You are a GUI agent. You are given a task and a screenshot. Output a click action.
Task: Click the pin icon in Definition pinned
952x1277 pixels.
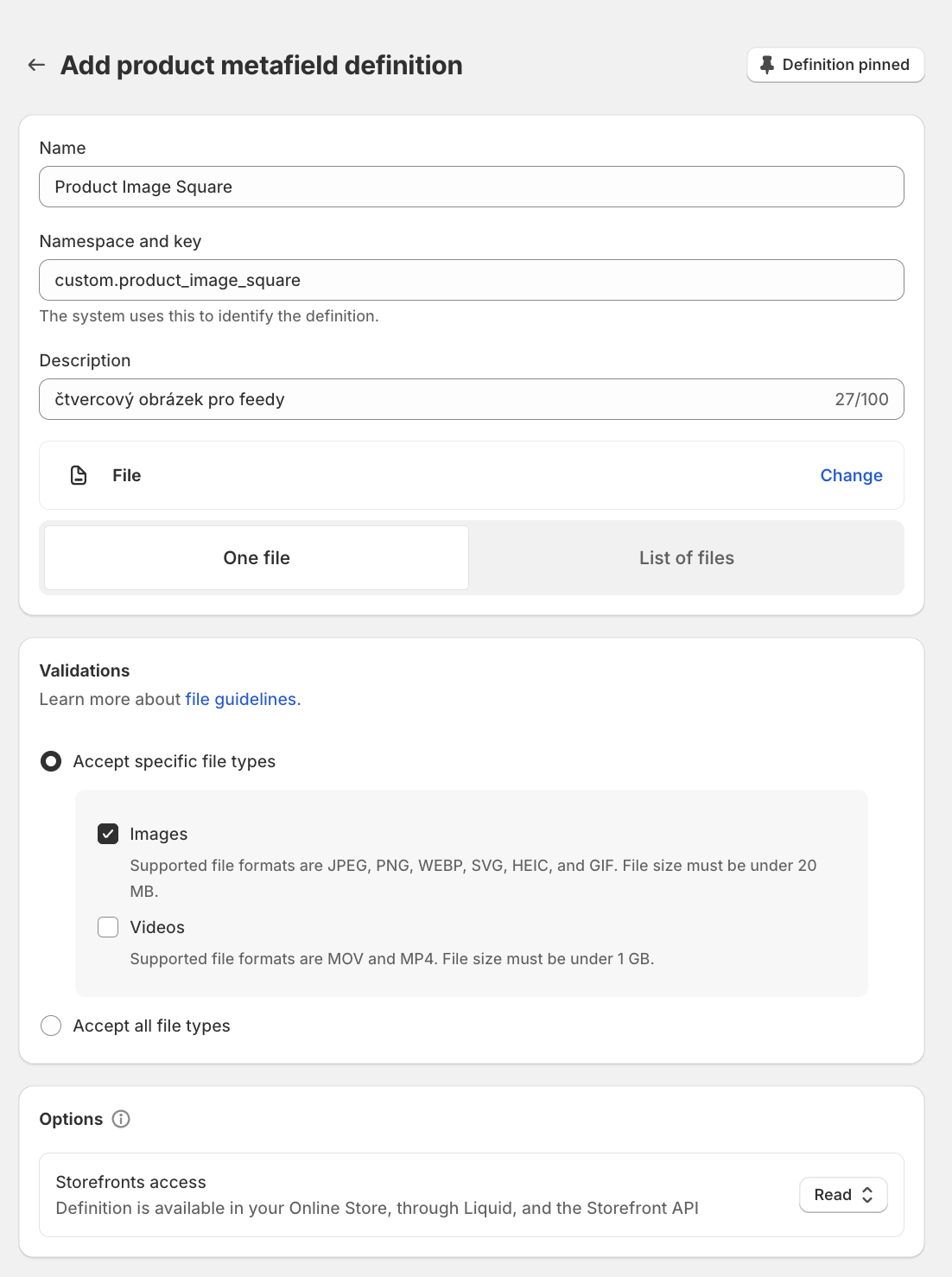coord(767,65)
